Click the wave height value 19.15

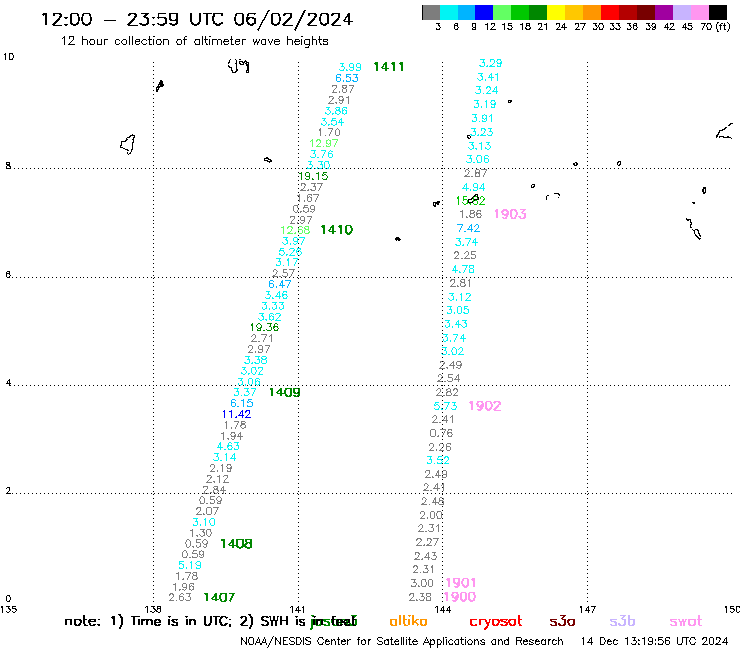tap(313, 176)
